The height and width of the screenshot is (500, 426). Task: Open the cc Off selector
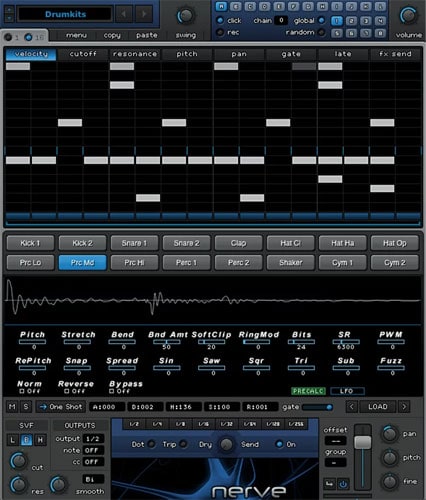(x=93, y=462)
